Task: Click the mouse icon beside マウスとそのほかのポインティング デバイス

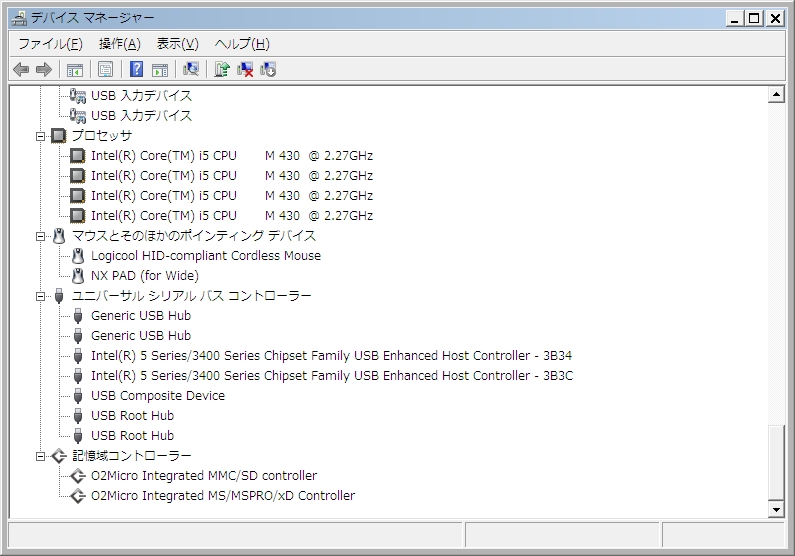Action: pyautogui.click(x=59, y=236)
